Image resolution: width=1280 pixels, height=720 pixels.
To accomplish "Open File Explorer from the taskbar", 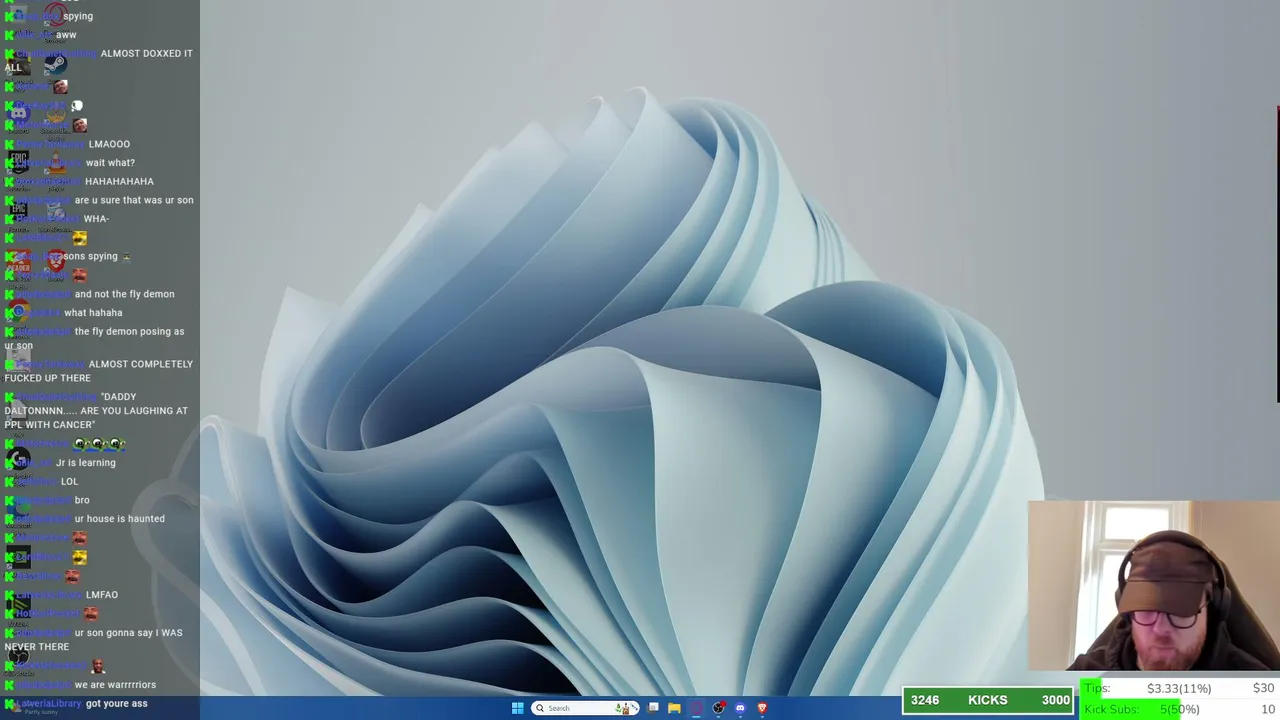I will tap(674, 708).
